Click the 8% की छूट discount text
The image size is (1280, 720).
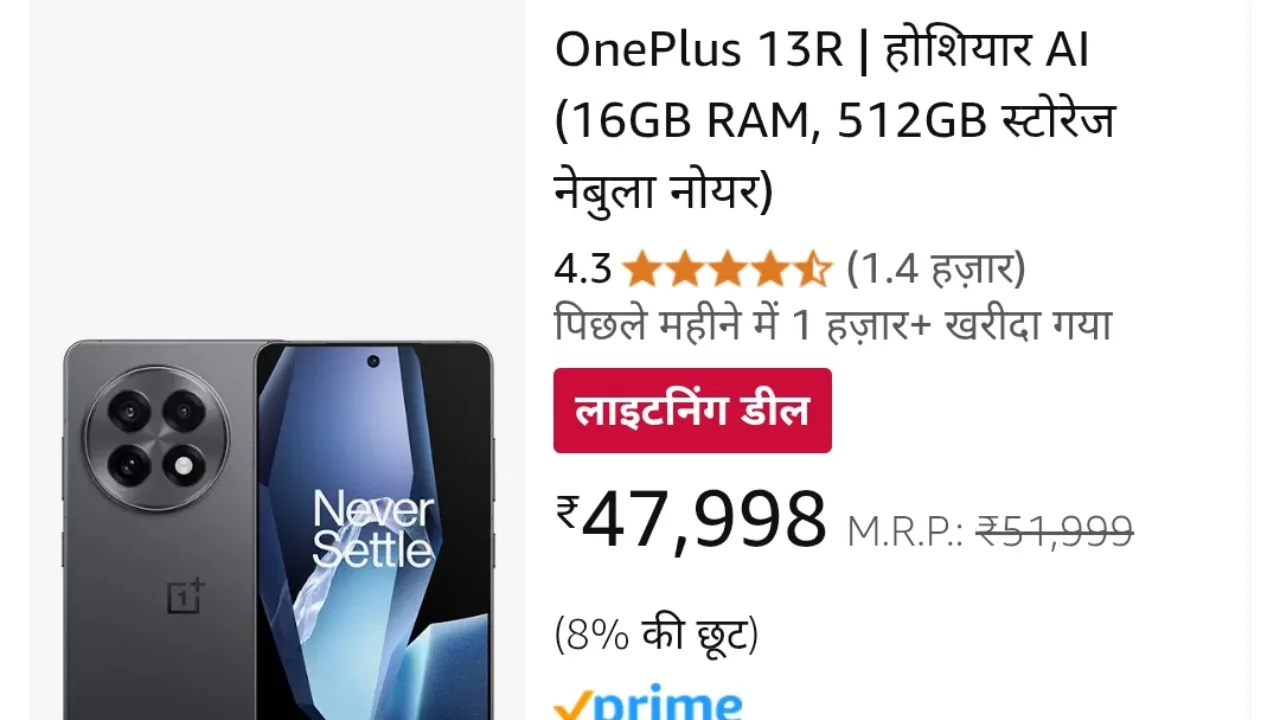(x=656, y=634)
